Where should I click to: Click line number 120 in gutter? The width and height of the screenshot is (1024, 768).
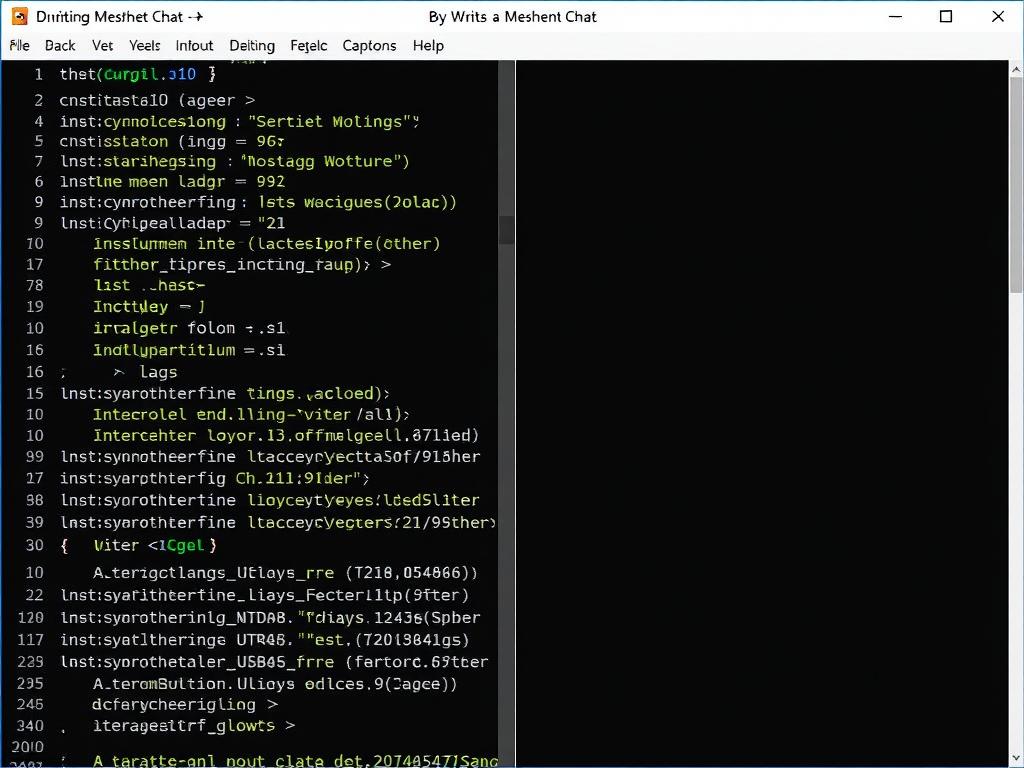pos(31,617)
